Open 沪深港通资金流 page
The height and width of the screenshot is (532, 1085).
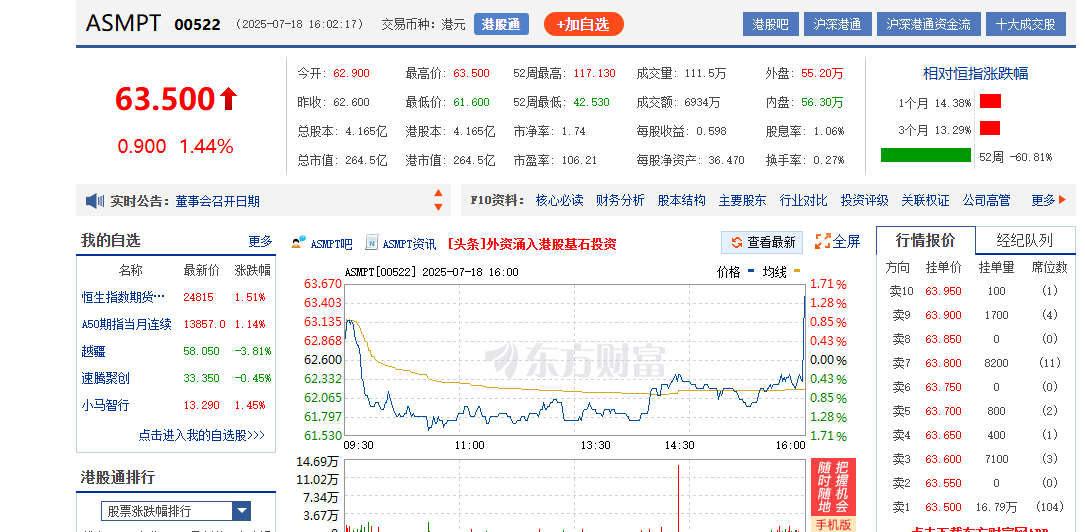point(928,24)
